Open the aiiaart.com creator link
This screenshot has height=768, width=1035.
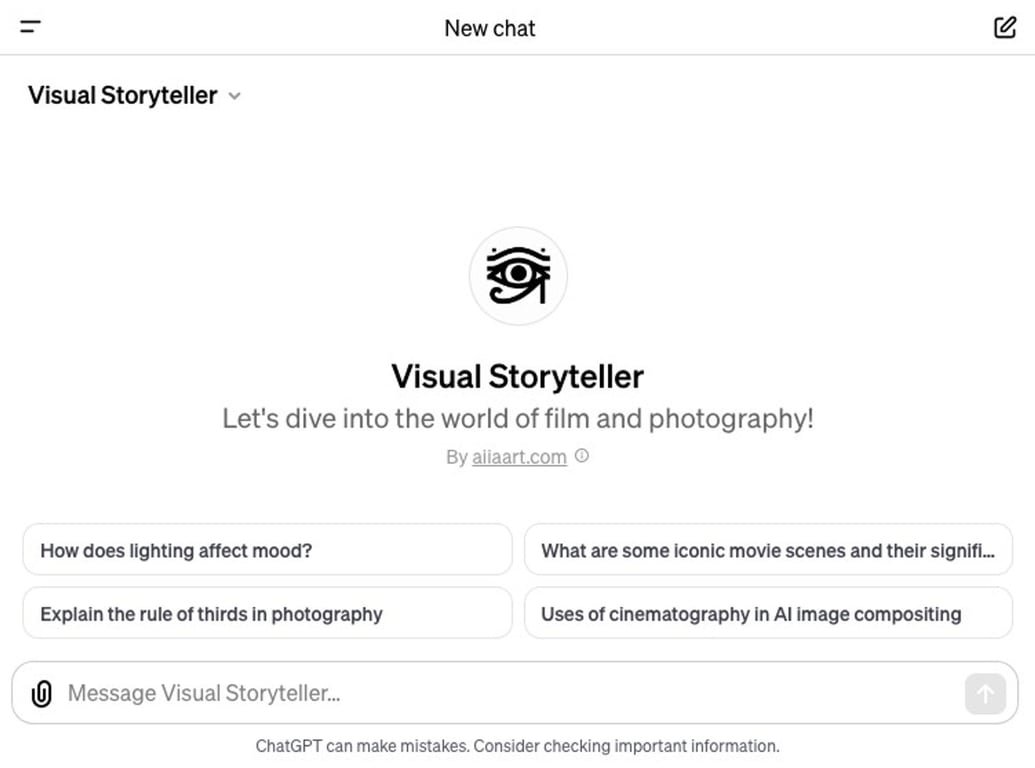(x=519, y=456)
